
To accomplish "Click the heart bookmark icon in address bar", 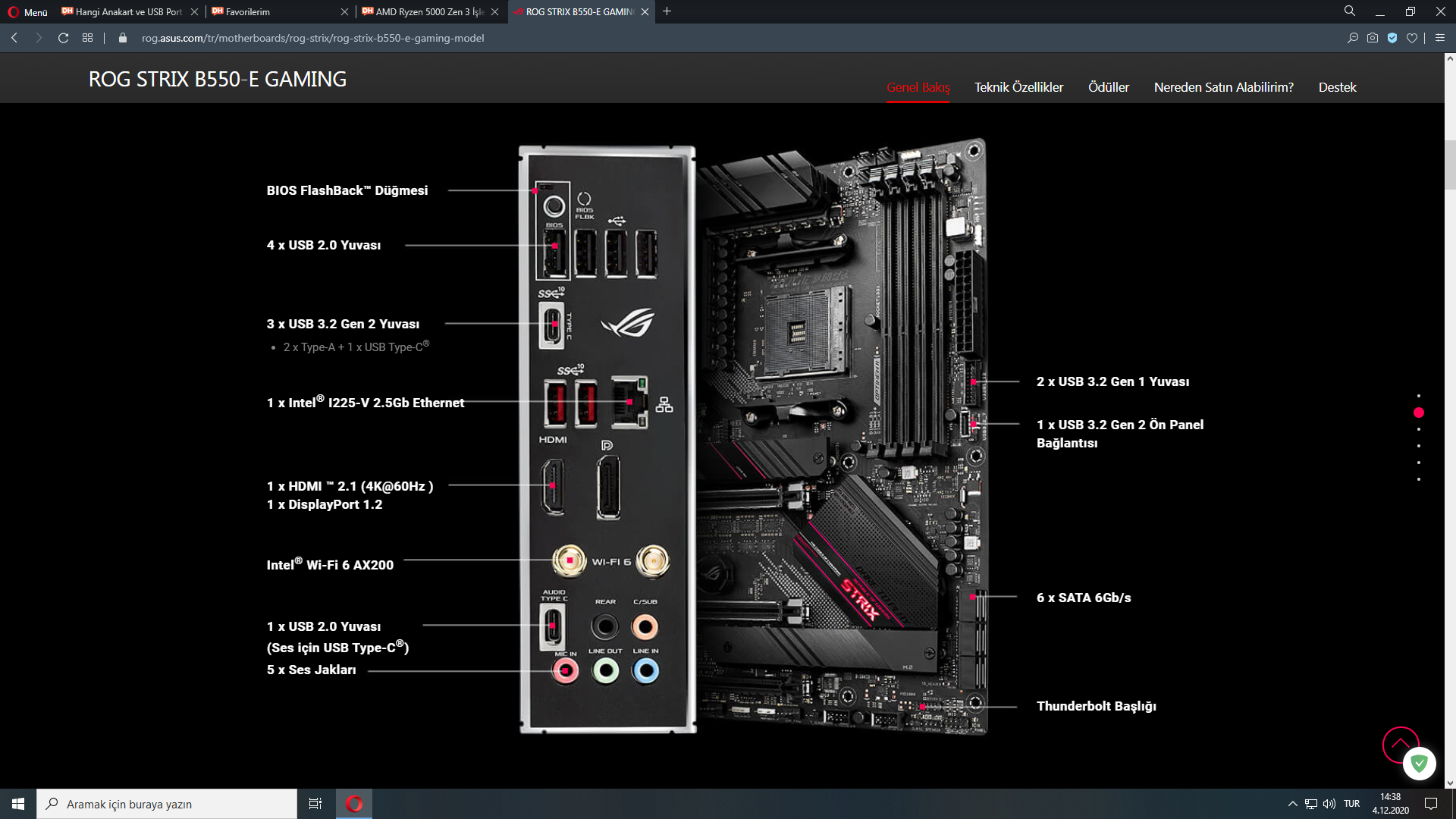I will 1412,38.
